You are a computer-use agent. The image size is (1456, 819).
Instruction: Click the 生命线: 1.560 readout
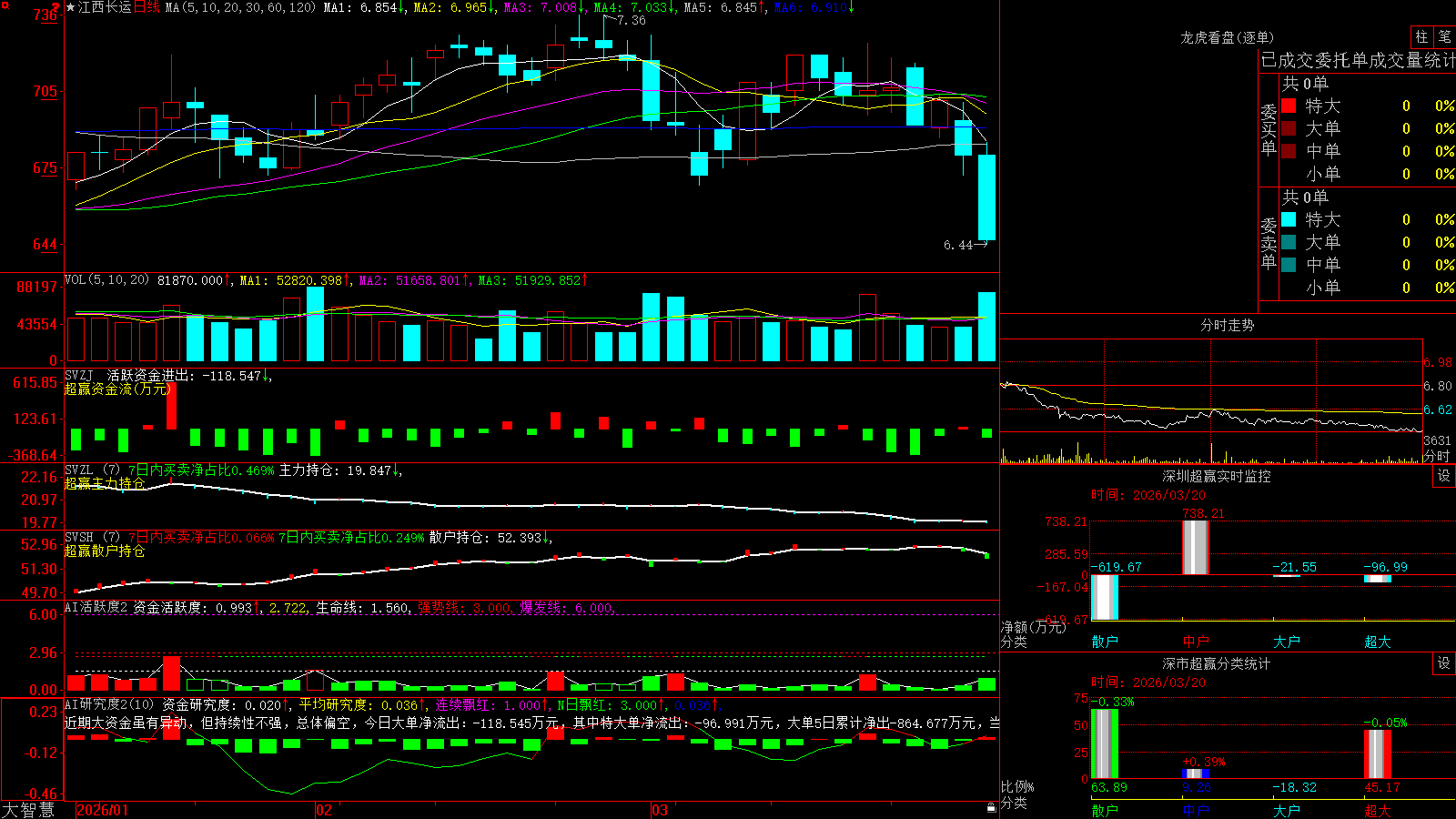(x=362, y=607)
